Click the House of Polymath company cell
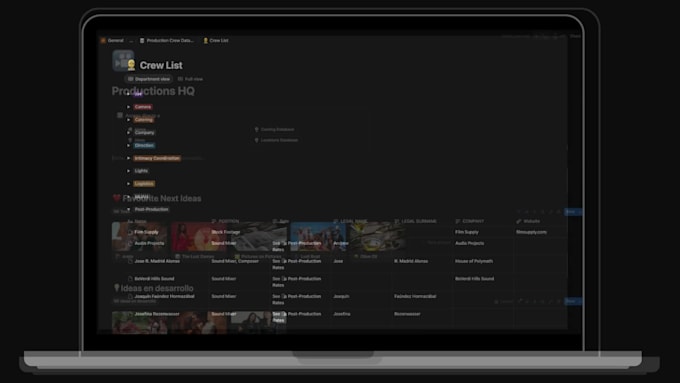 pyautogui.click(x=474, y=261)
